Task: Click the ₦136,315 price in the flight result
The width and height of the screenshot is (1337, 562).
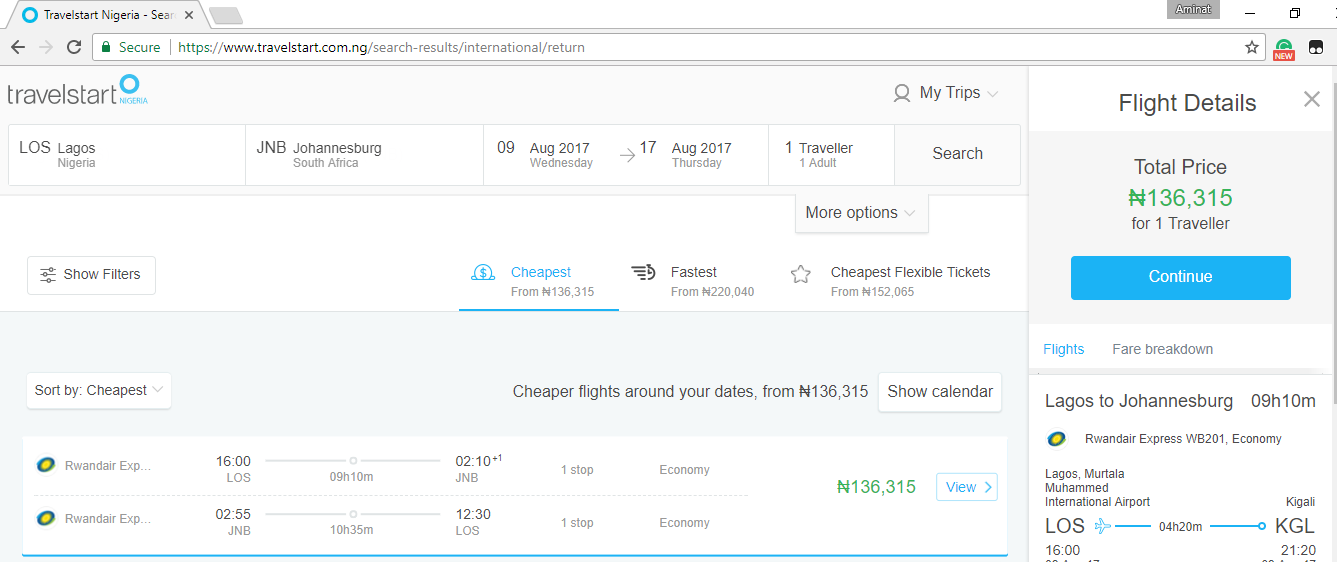Action: (876, 488)
